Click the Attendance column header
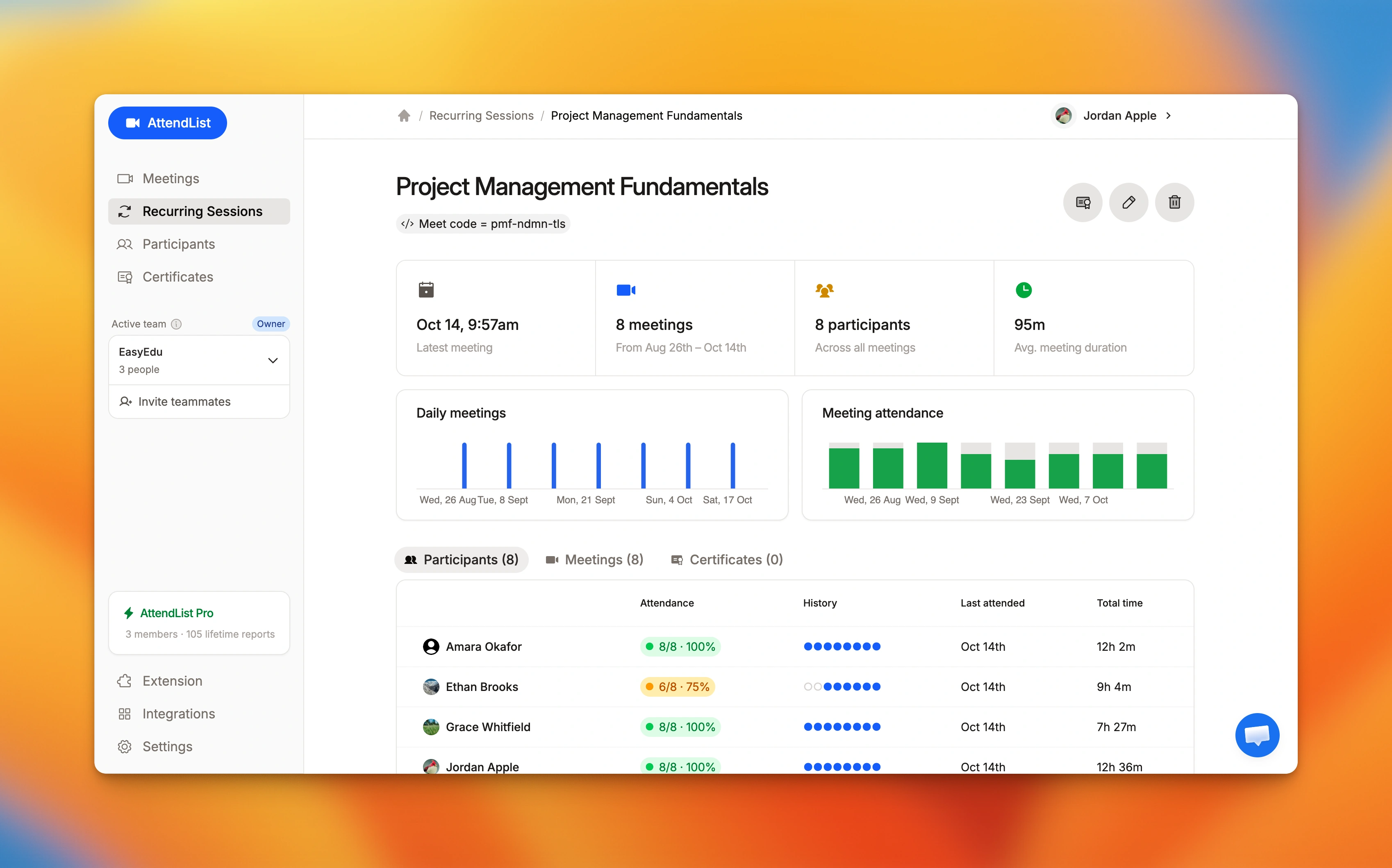 point(667,603)
